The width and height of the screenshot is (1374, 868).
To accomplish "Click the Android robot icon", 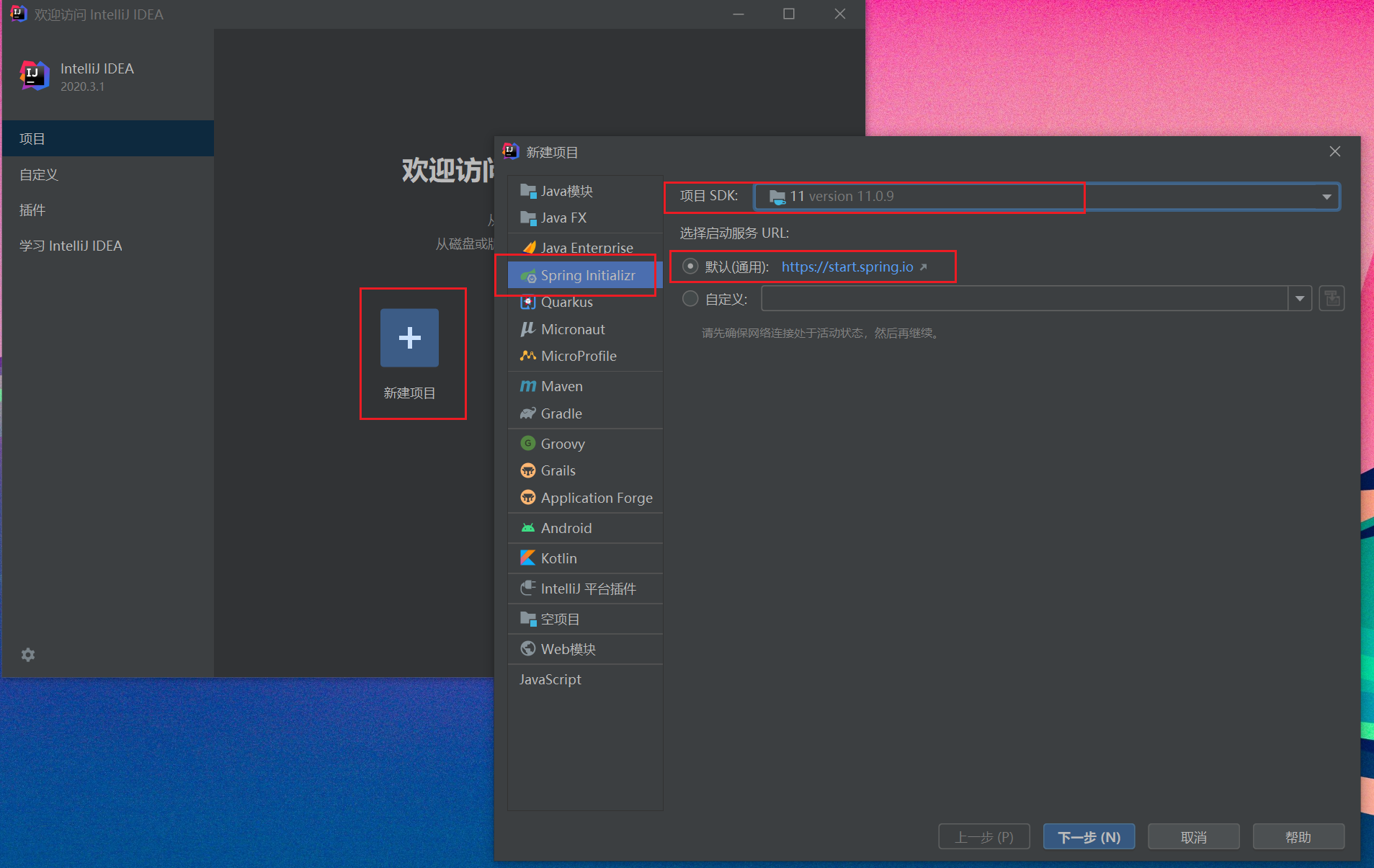I will click(x=528, y=528).
